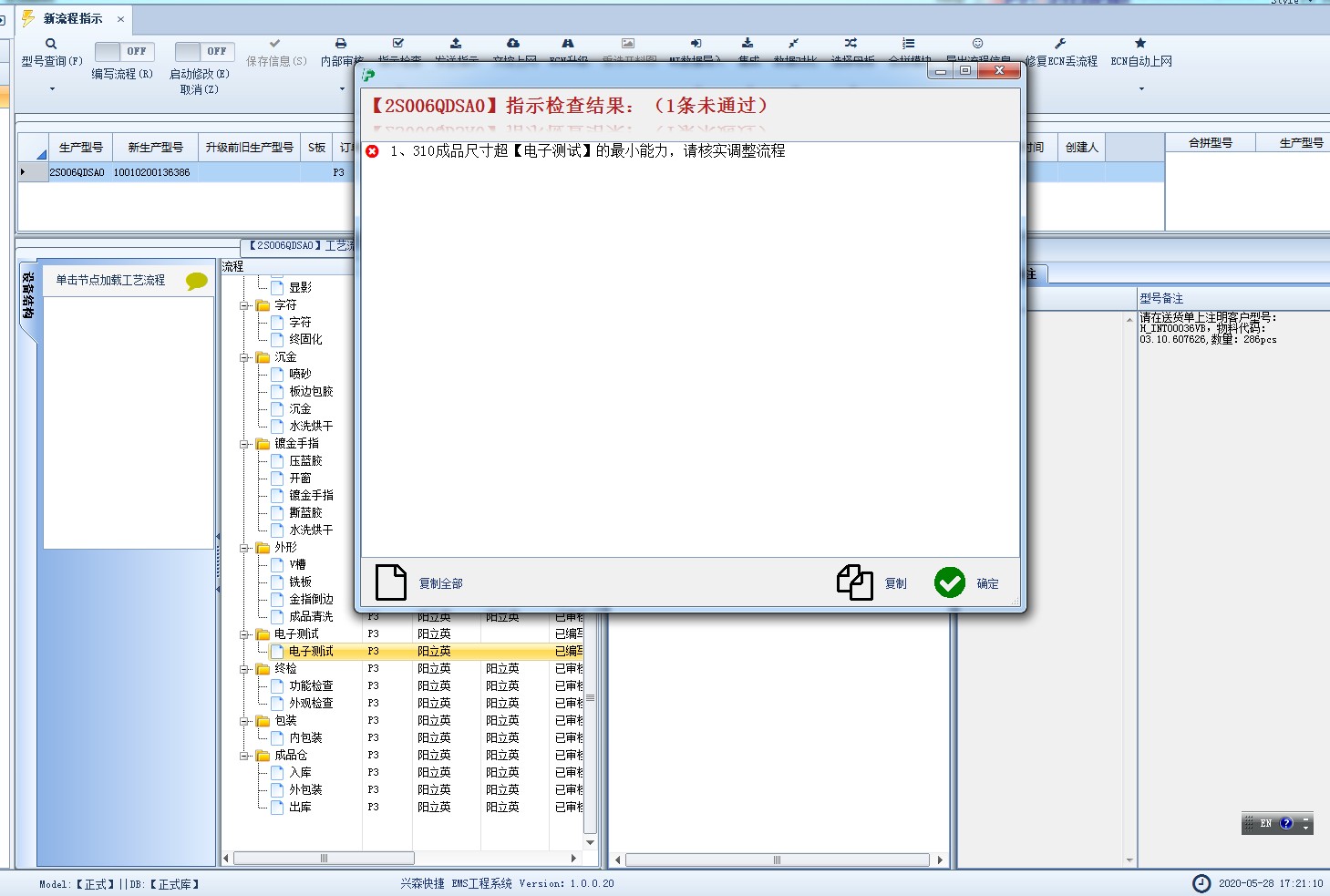Click the 创建人 column header
1330x896 pixels.
coord(1082,148)
